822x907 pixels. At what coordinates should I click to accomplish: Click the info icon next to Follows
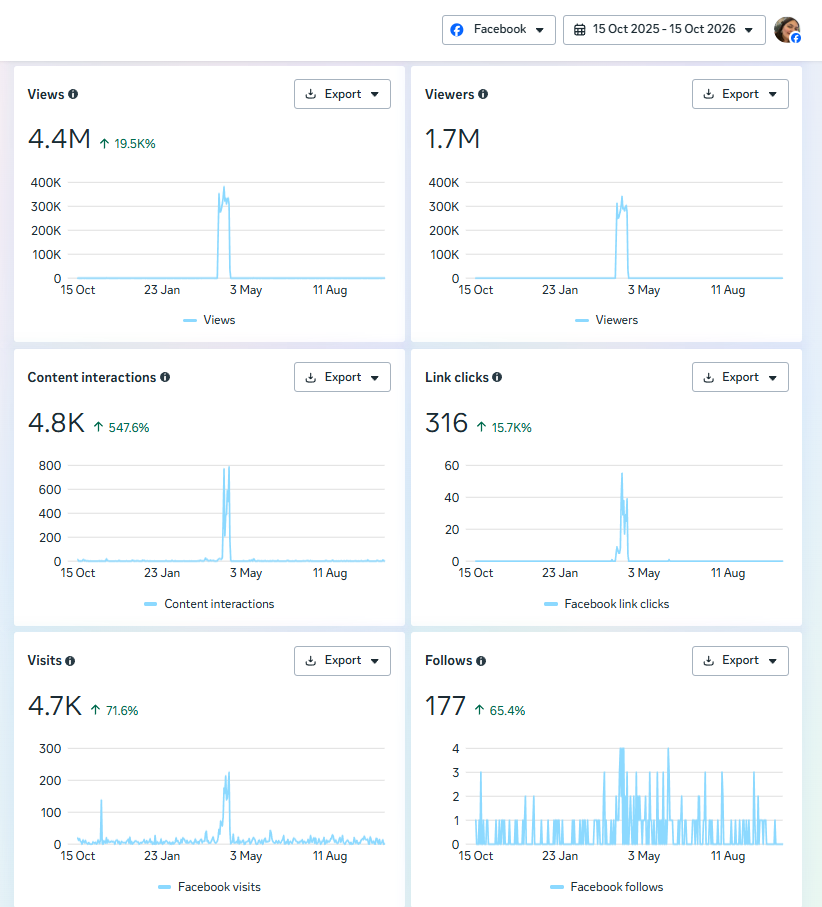(481, 661)
